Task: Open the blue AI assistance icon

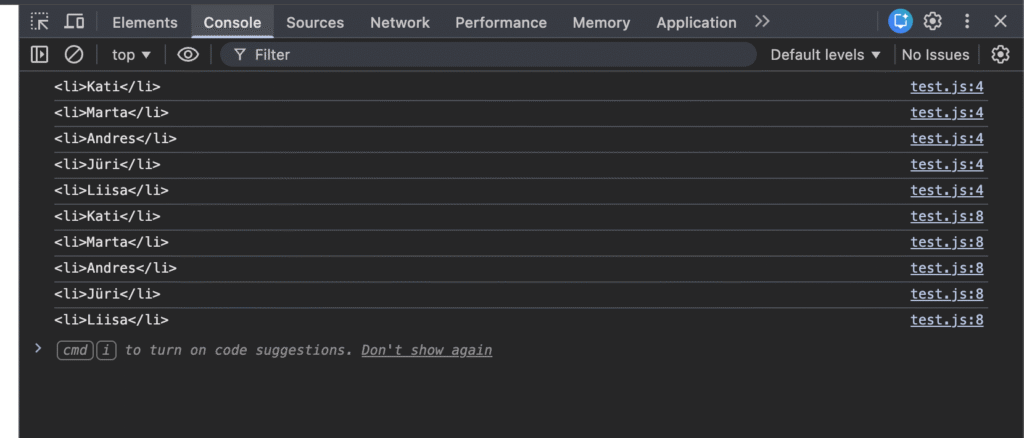Action: coord(900,21)
